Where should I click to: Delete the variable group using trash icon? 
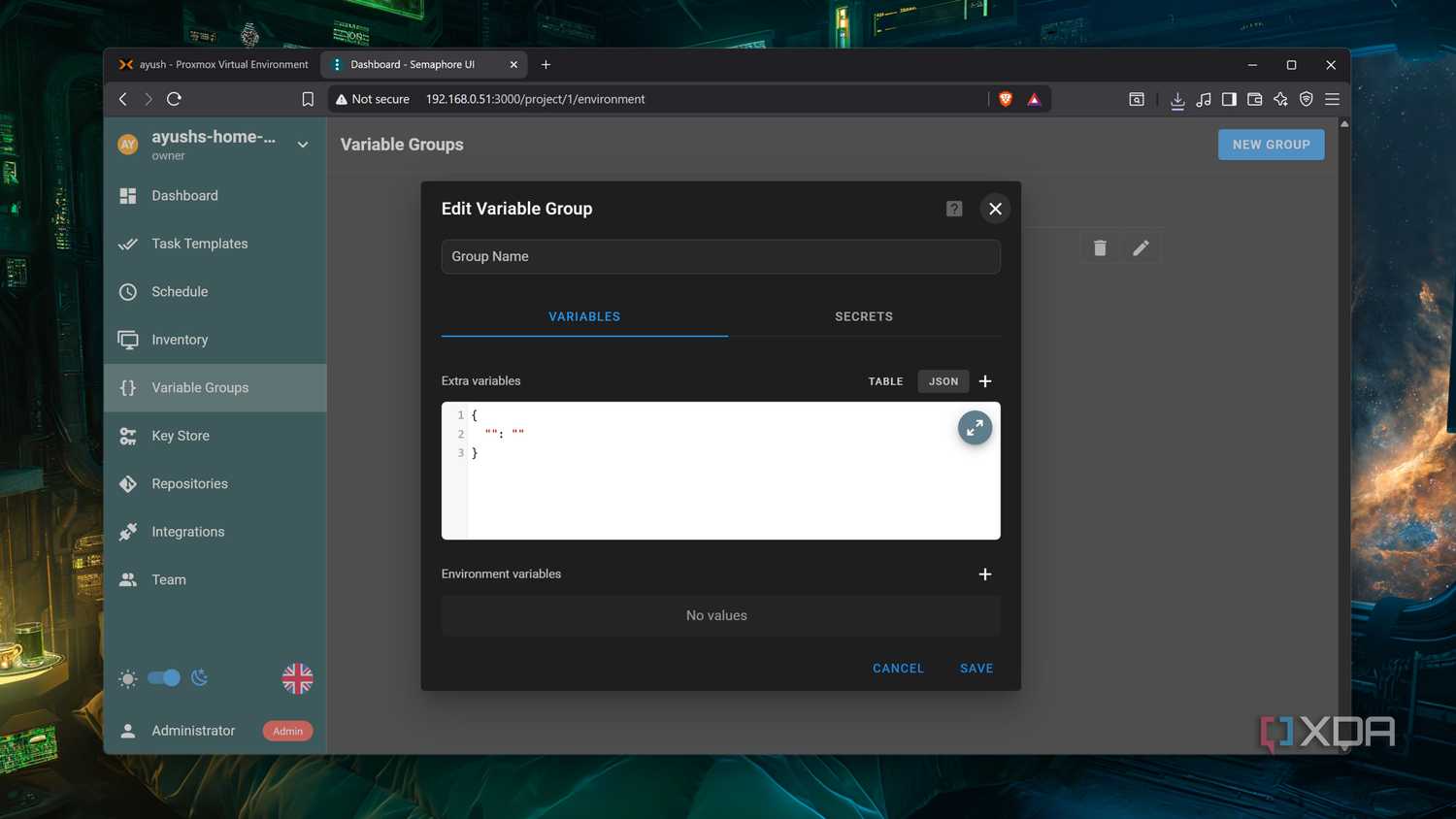1100,248
